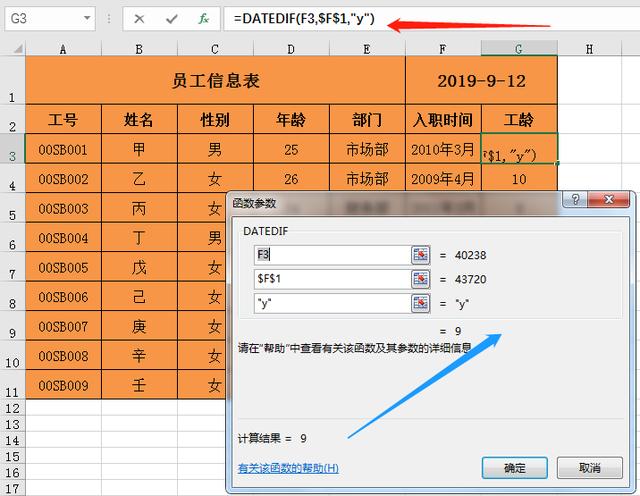Image resolution: width=640 pixels, height=496 pixels.
Task: Open Insert Function with the fx icon
Action: 203,19
